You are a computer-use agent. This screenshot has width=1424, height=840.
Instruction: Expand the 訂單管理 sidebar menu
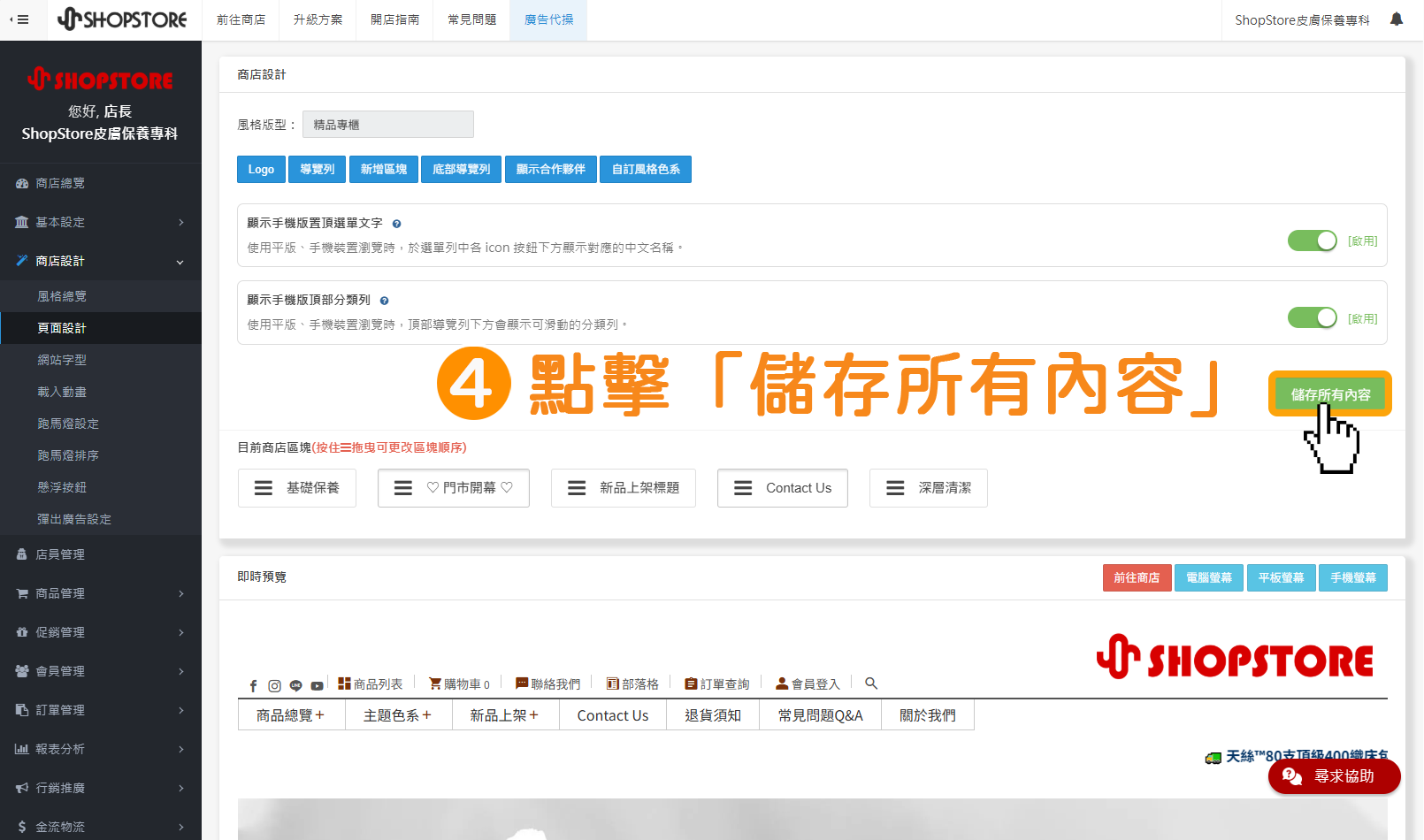click(x=101, y=710)
